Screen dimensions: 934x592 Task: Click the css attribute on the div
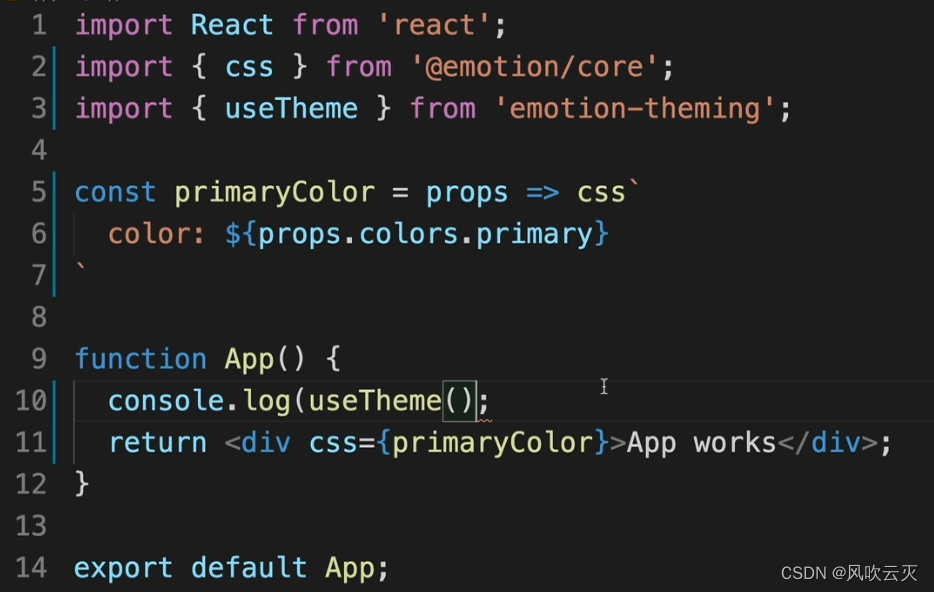333,444
